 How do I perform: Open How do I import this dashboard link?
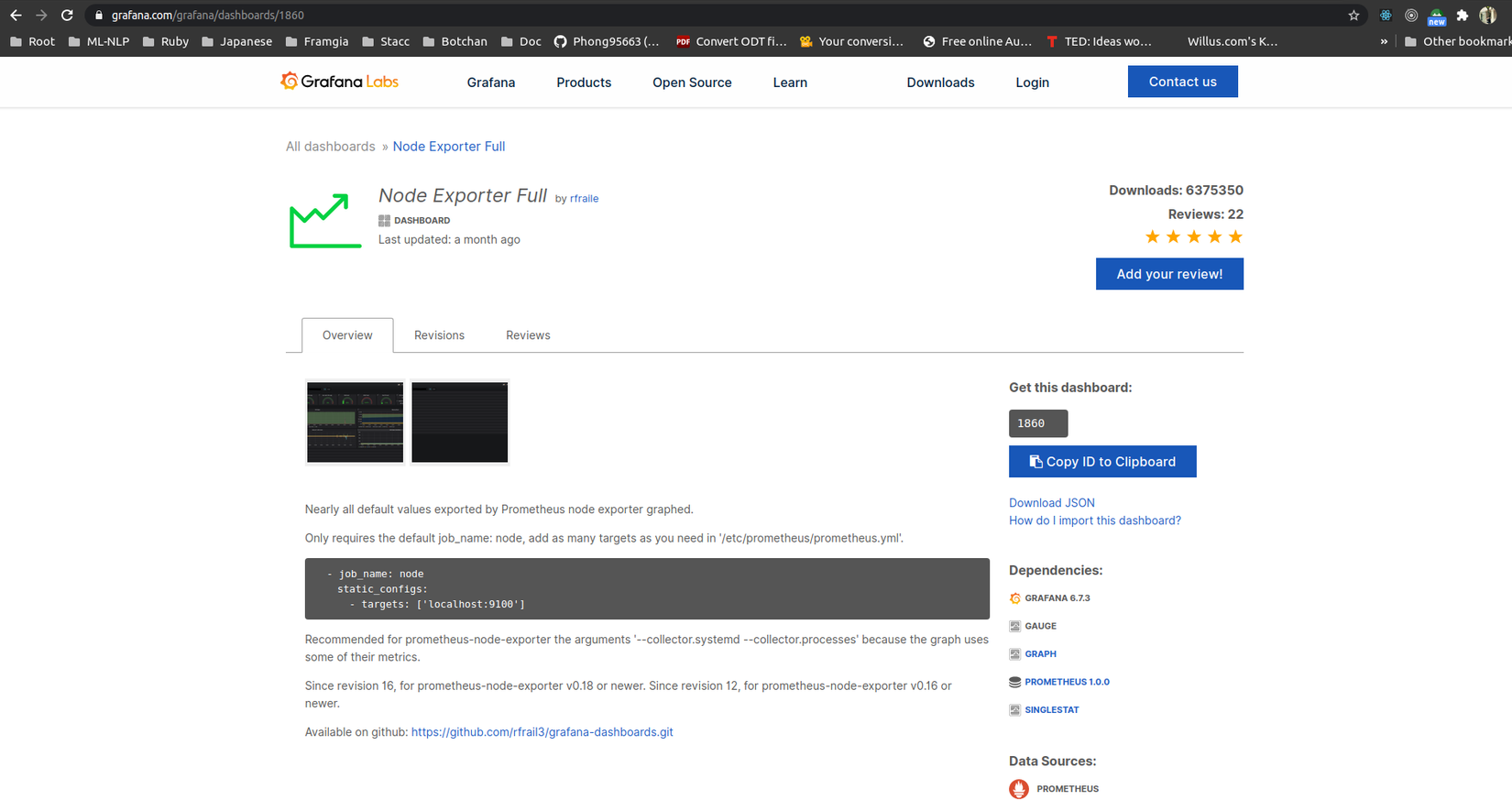[x=1095, y=521]
